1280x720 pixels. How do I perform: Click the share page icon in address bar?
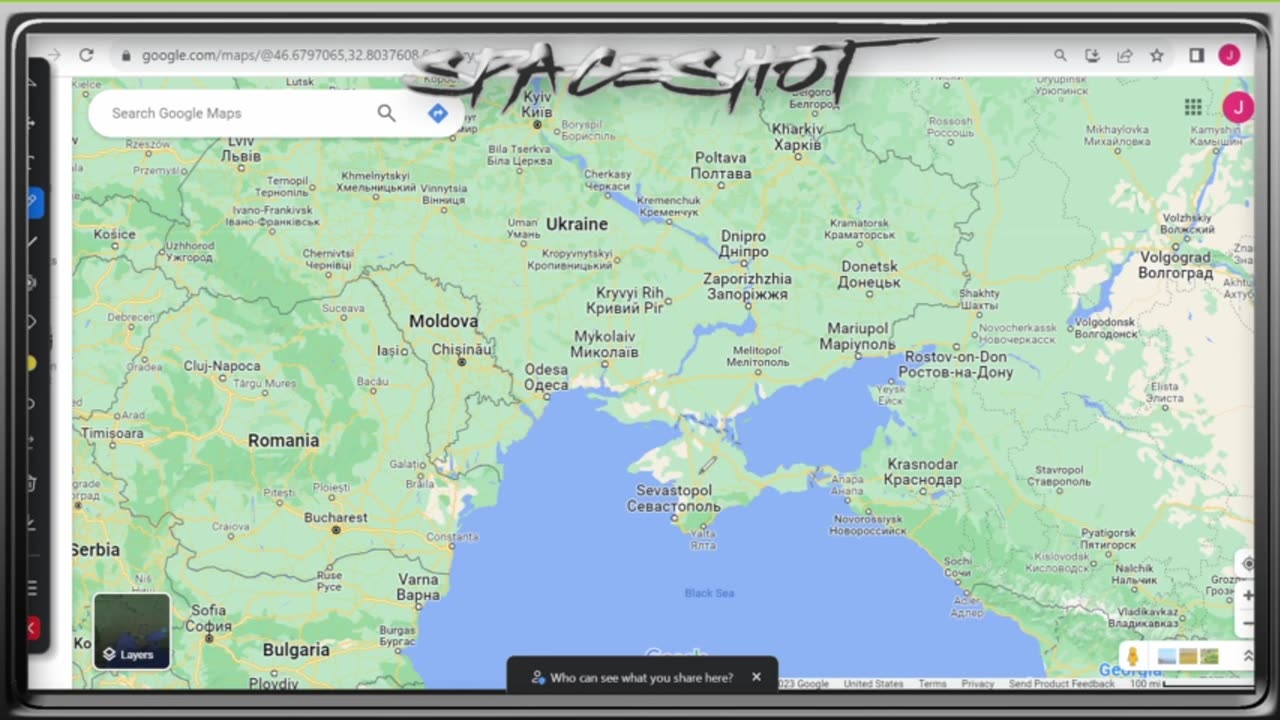point(1125,56)
